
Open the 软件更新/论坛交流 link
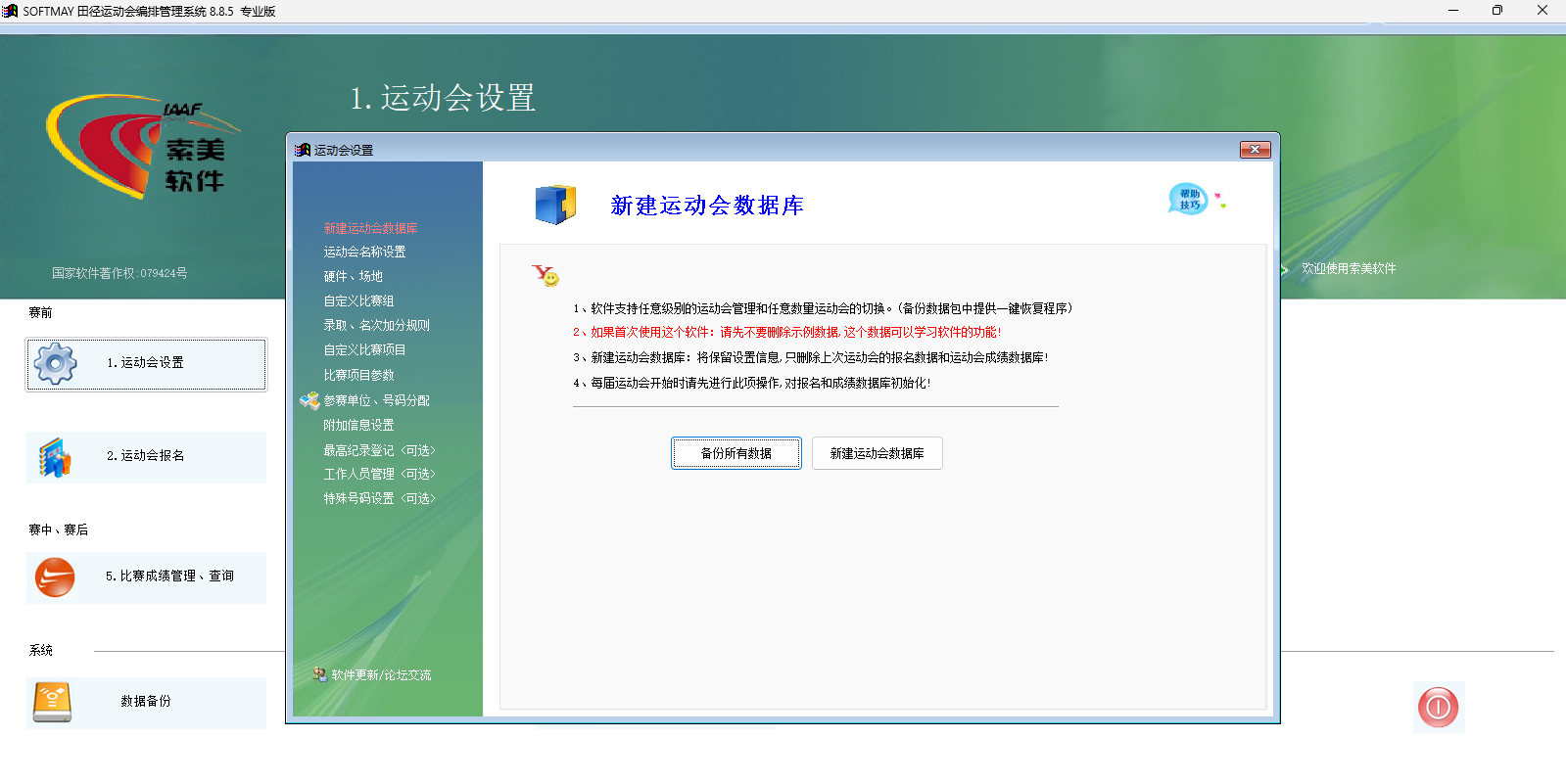click(381, 674)
